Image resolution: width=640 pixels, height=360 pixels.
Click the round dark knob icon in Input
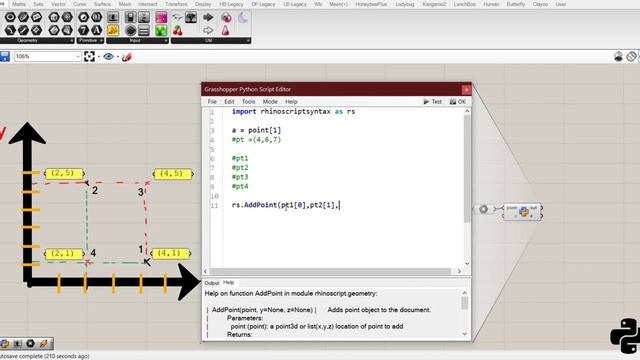tap(131, 30)
